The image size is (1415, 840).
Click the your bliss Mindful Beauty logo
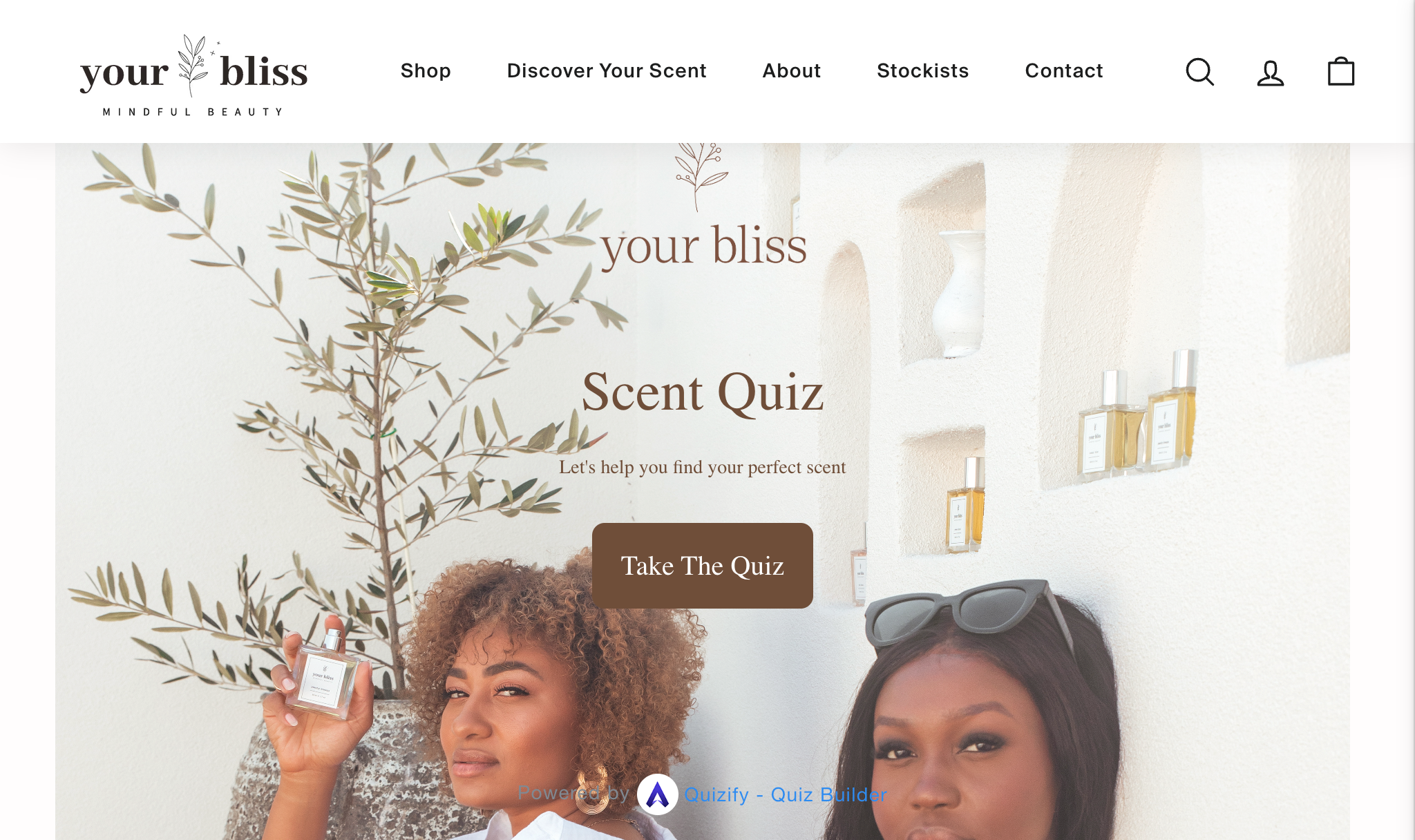click(x=193, y=75)
